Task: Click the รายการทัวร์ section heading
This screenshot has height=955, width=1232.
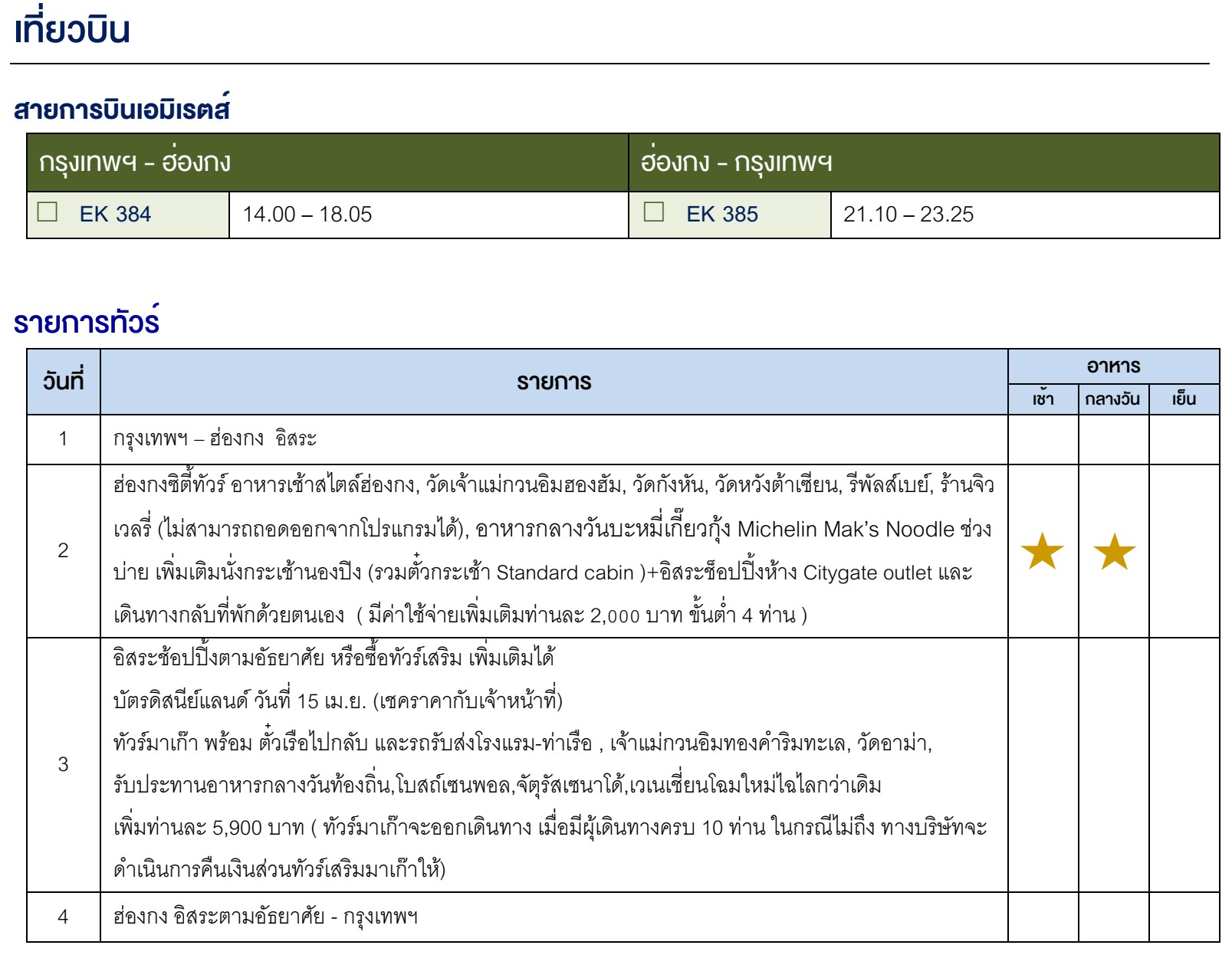Action: (87, 323)
